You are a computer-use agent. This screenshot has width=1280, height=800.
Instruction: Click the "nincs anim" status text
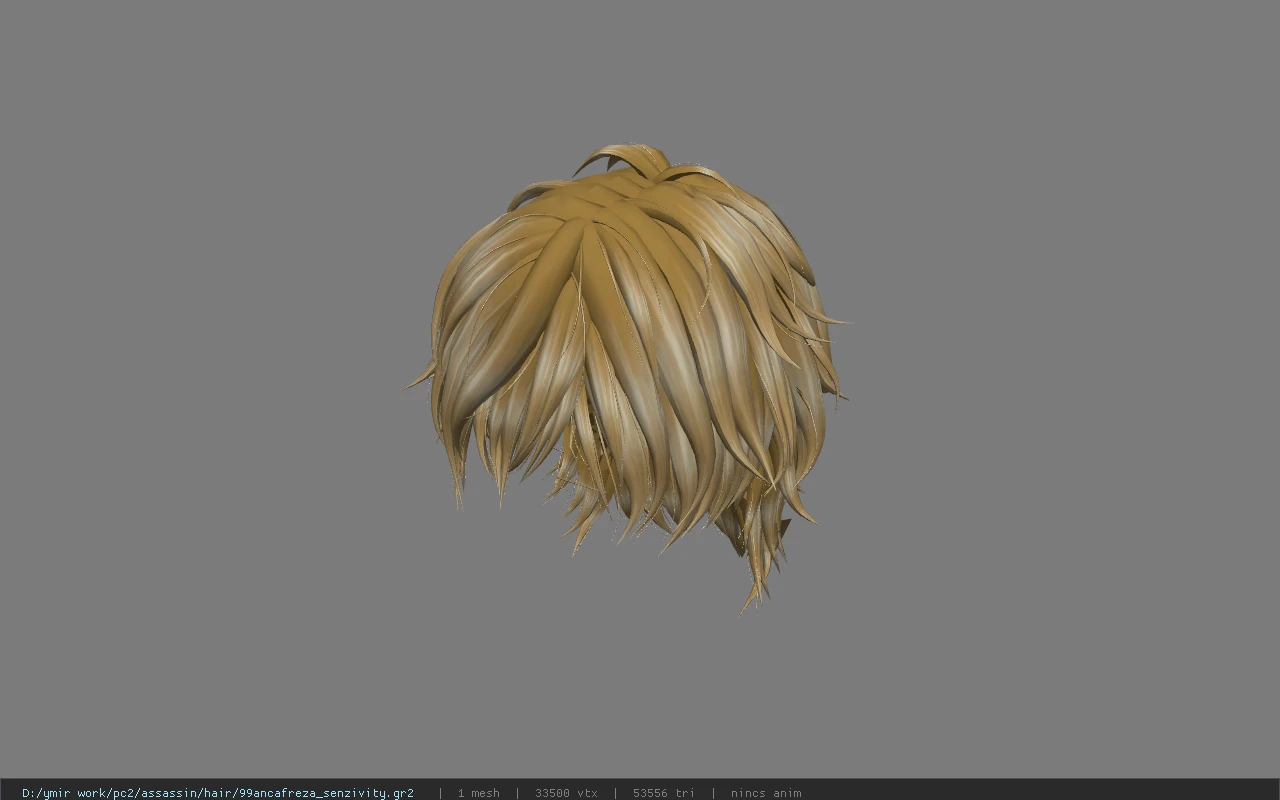click(x=766, y=793)
